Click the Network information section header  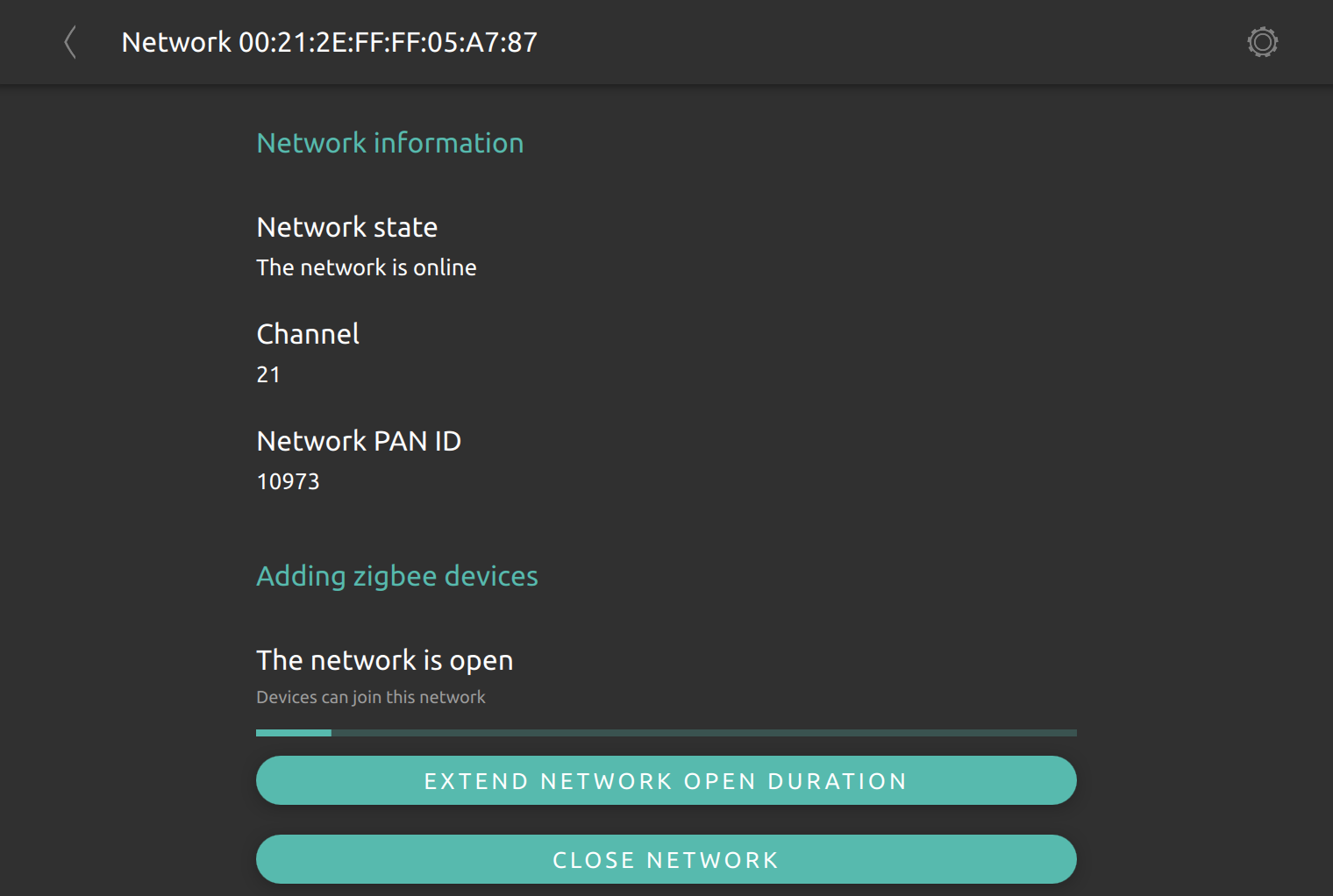390,143
